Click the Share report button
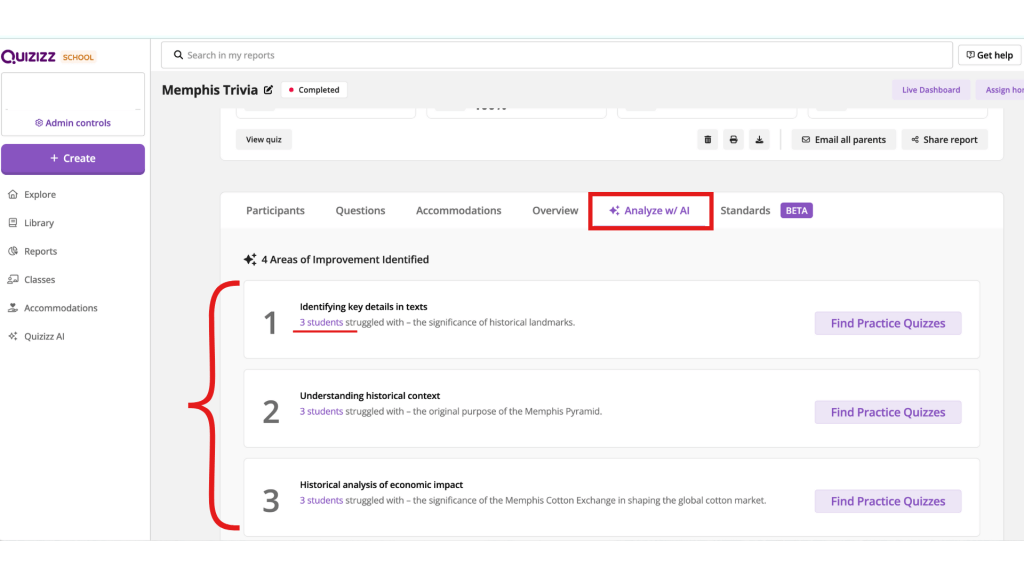The height and width of the screenshot is (576, 1024). [944, 140]
